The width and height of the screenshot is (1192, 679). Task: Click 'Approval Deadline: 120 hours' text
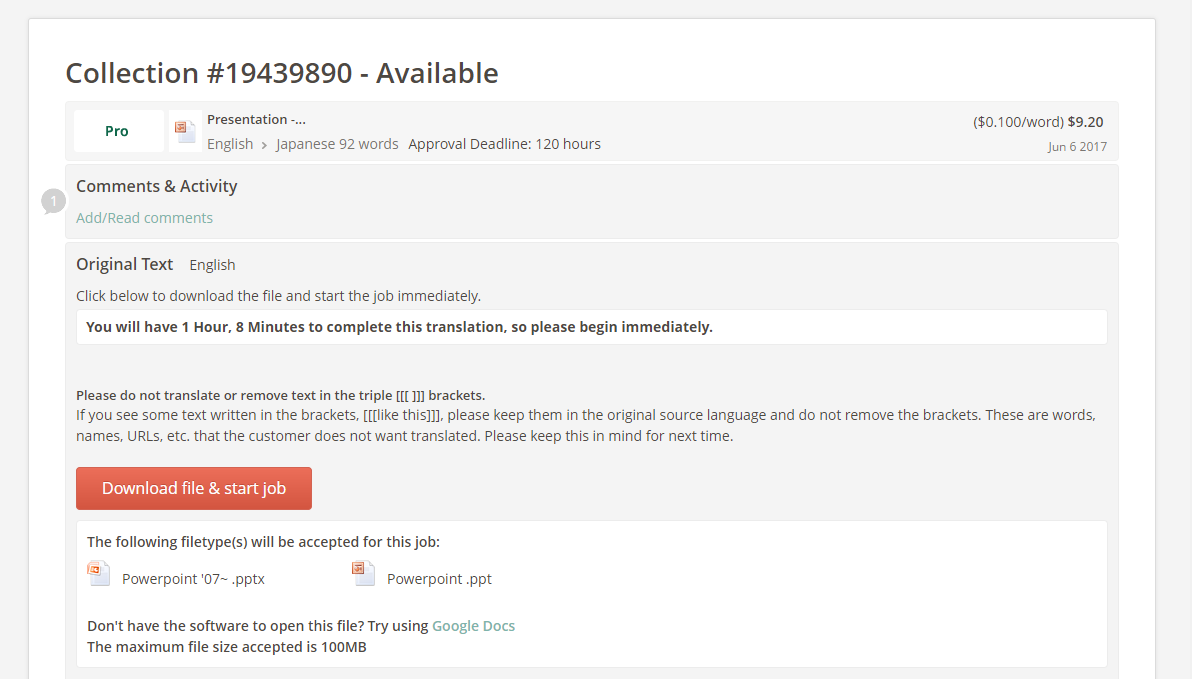[x=504, y=144]
